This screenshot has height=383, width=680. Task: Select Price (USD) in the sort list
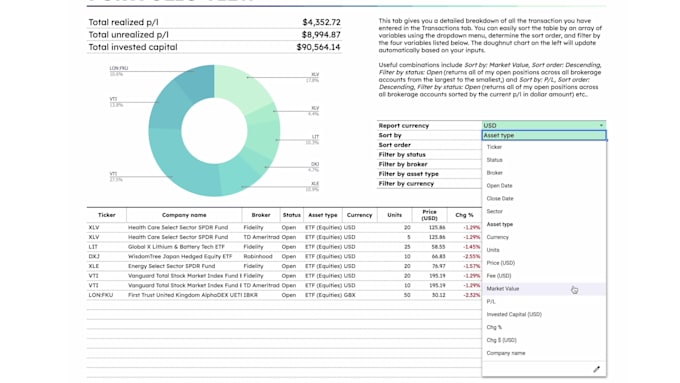coord(544,263)
